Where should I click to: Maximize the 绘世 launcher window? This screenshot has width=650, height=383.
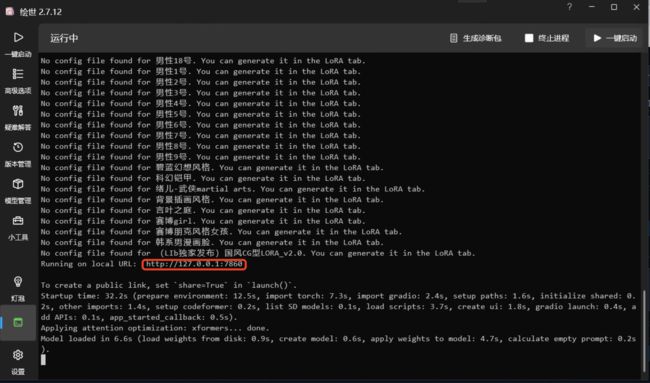(614, 7)
